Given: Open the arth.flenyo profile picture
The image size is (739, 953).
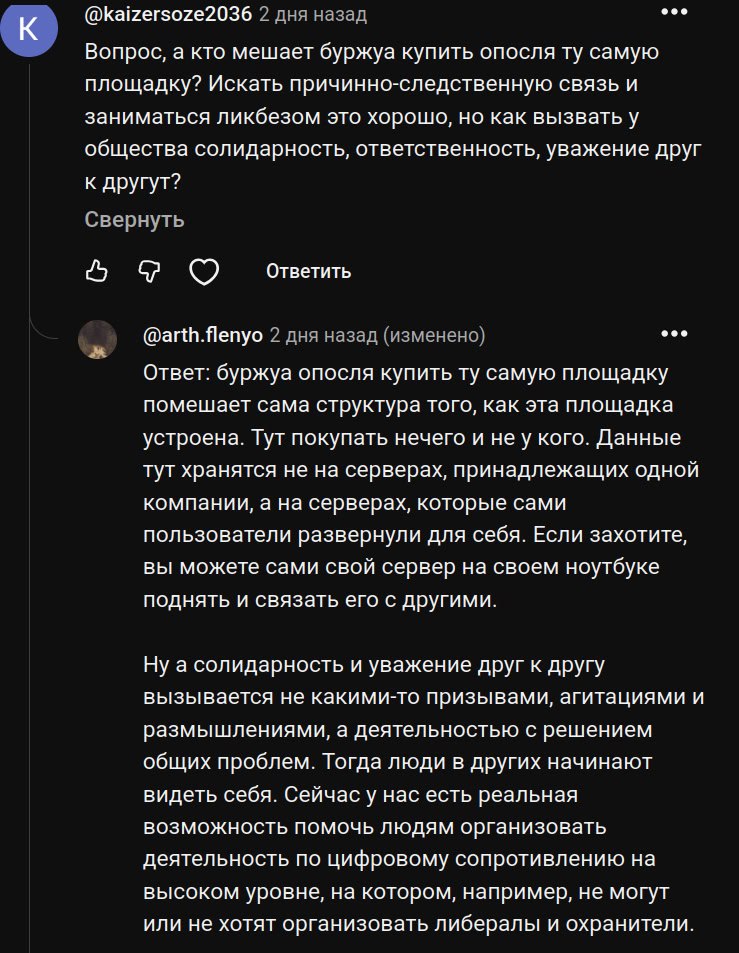Looking at the screenshot, I should click(x=98, y=340).
